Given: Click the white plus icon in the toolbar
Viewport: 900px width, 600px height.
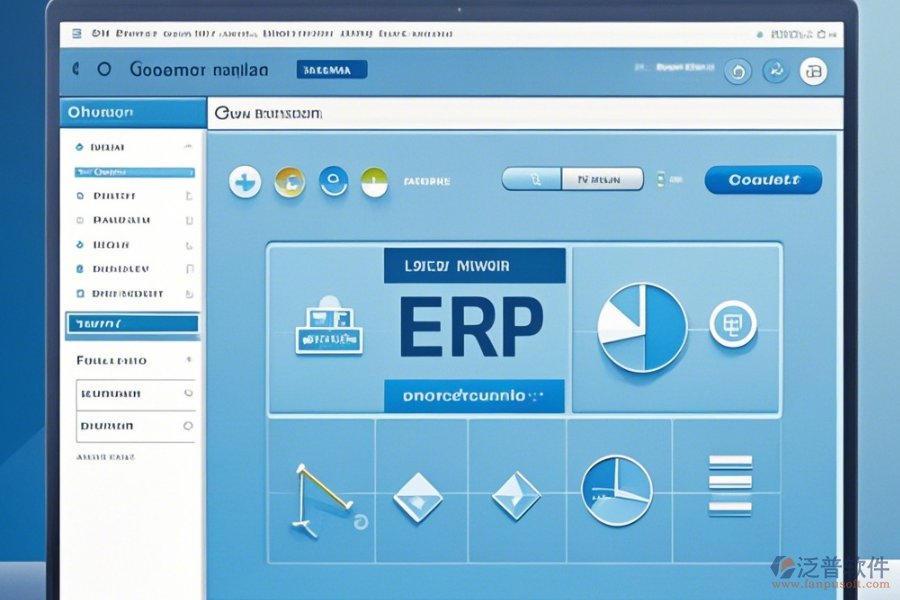Looking at the screenshot, I should pyautogui.click(x=245, y=181).
